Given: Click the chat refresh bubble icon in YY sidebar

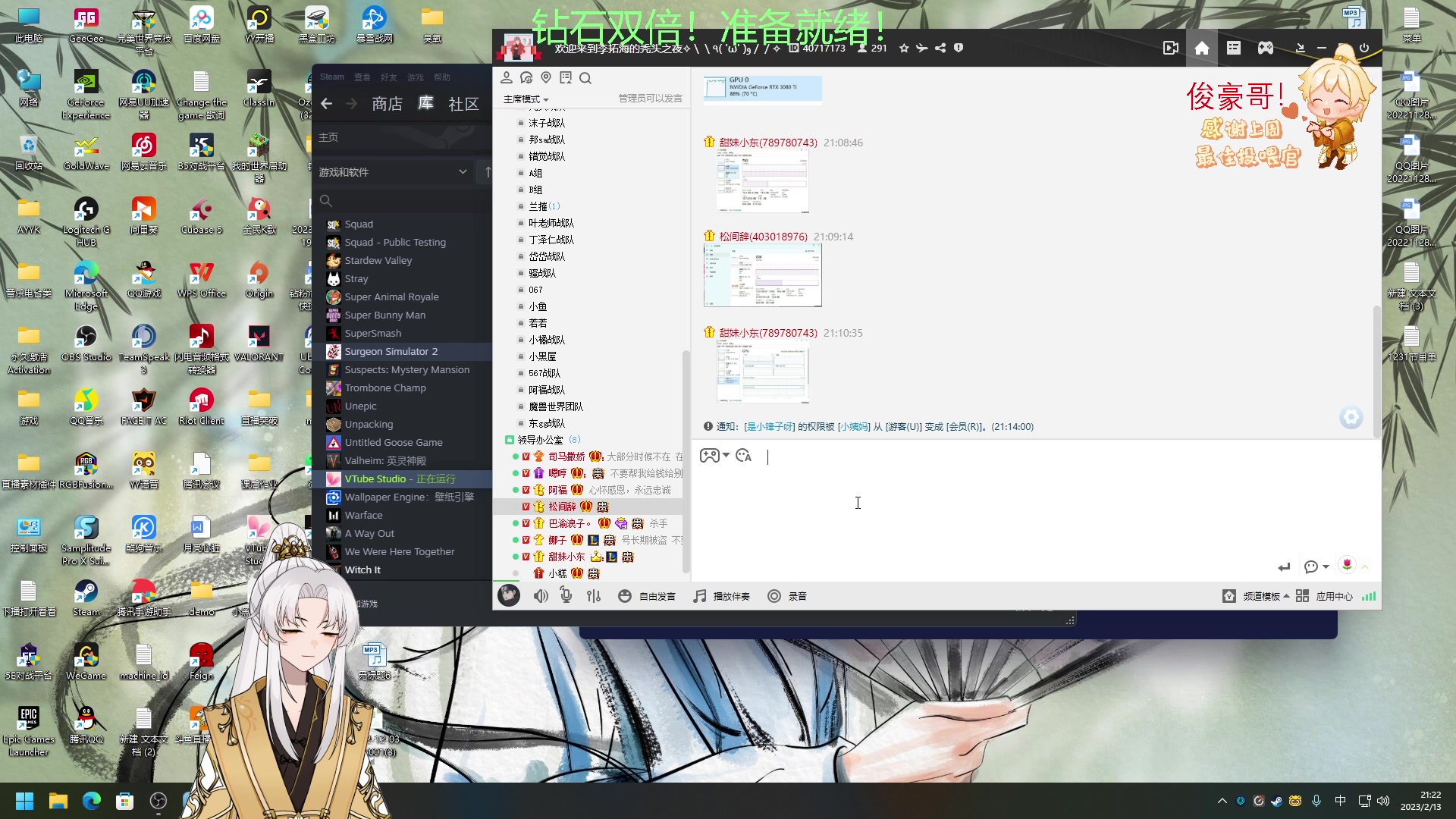Looking at the screenshot, I should pos(526,78).
